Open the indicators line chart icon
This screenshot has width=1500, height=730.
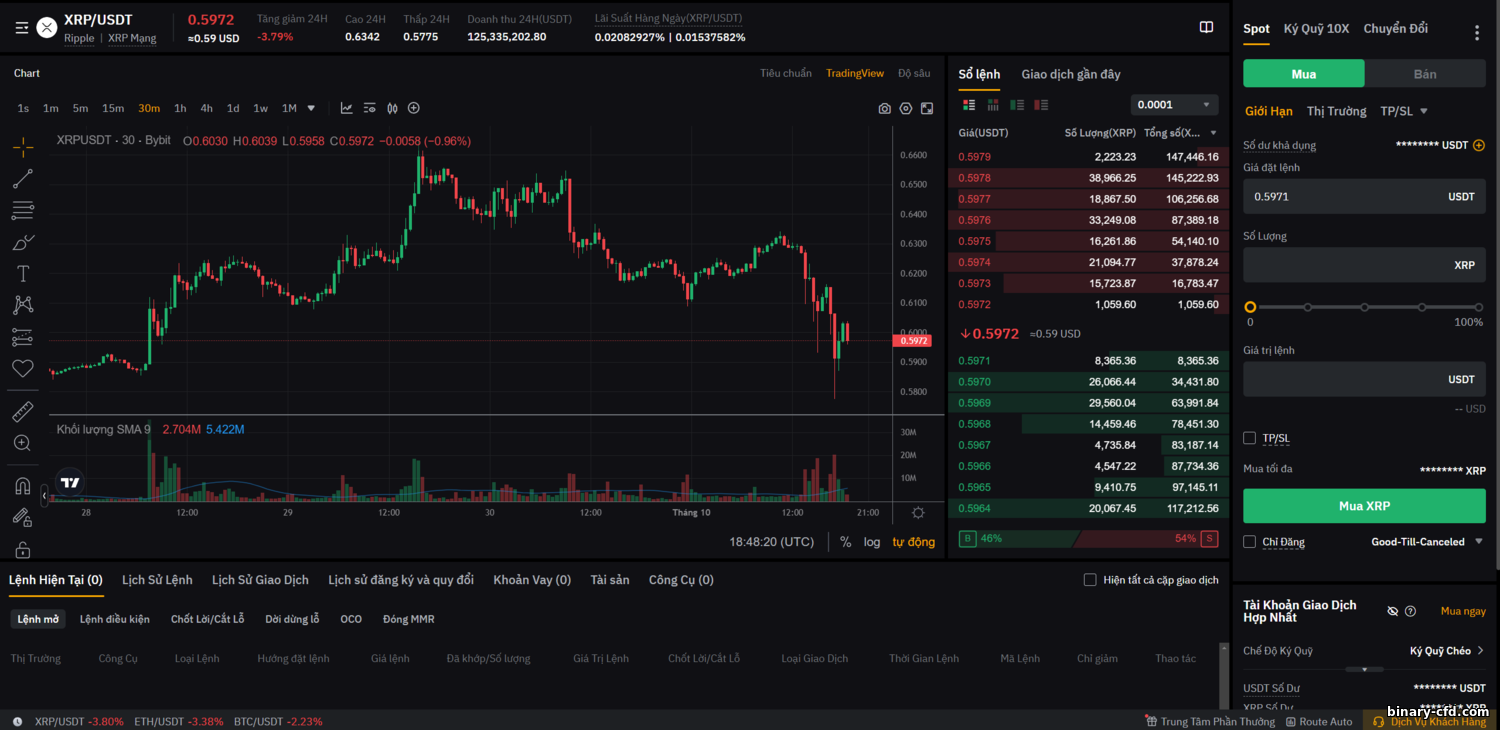[x=346, y=108]
